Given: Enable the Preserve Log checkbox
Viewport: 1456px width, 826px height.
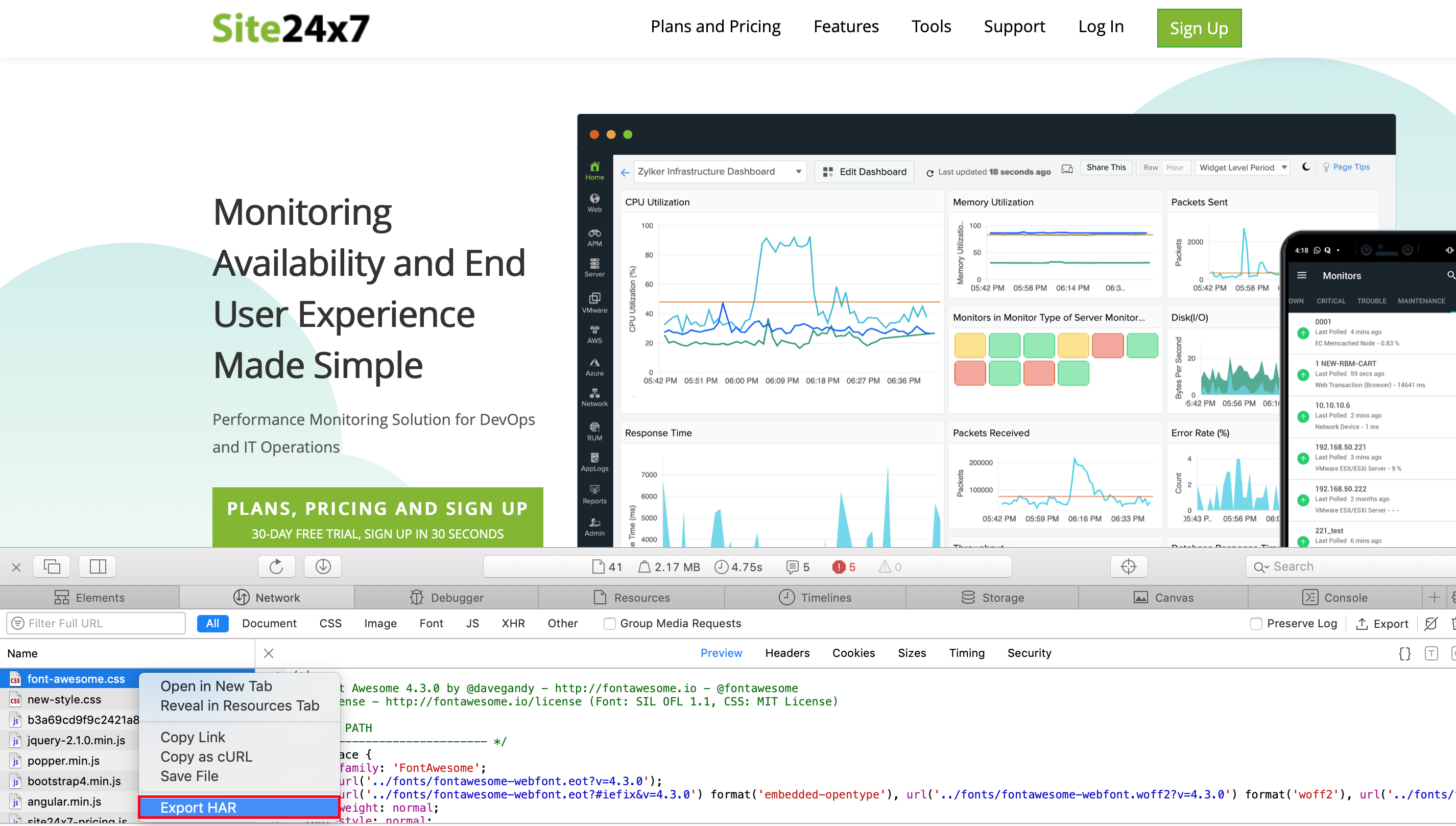Looking at the screenshot, I should 1256,624.
